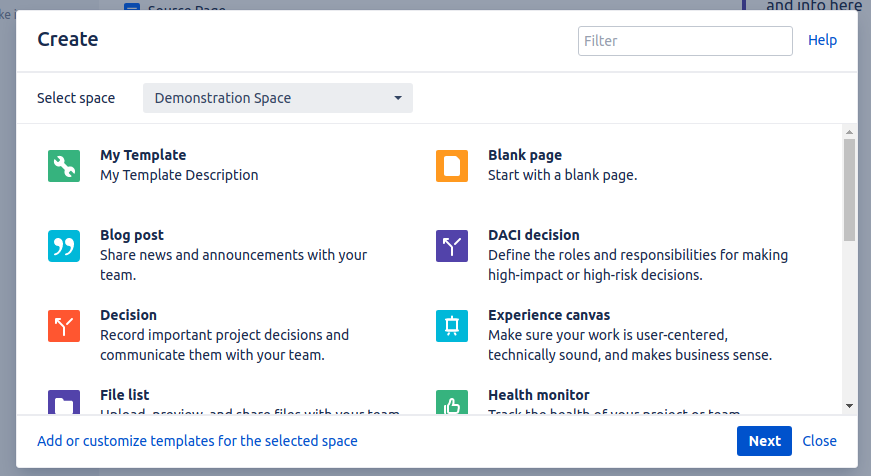Select the Health monitor thumbs-up icon
Image resolution: width=871 pixels, height=476 pixels.
(x=452, y=402)
